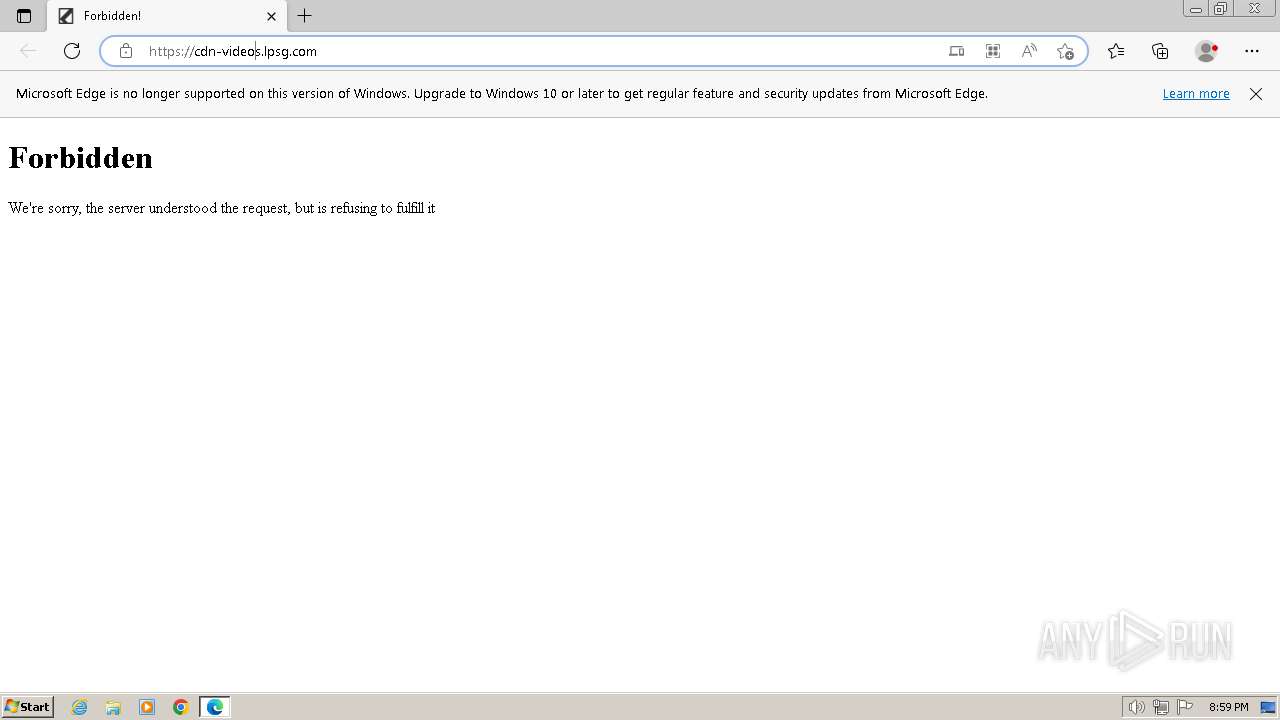Open File Explorer from taskbar
This screenshot has height=720, width=1280.
click(x=113, y=707)
